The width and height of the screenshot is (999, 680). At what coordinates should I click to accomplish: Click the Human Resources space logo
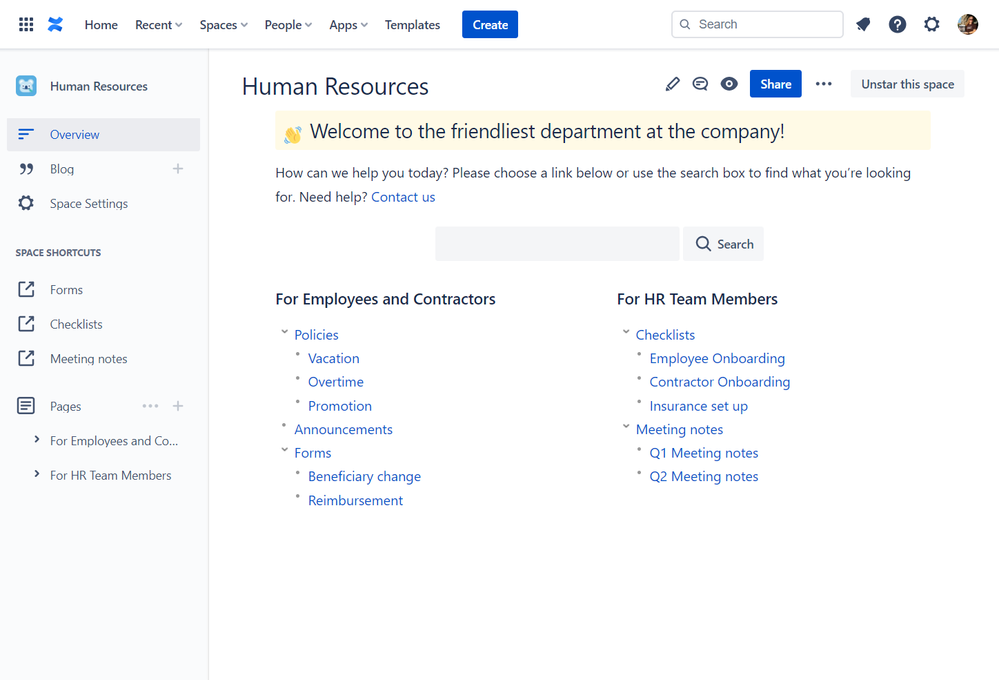[26, 85]
